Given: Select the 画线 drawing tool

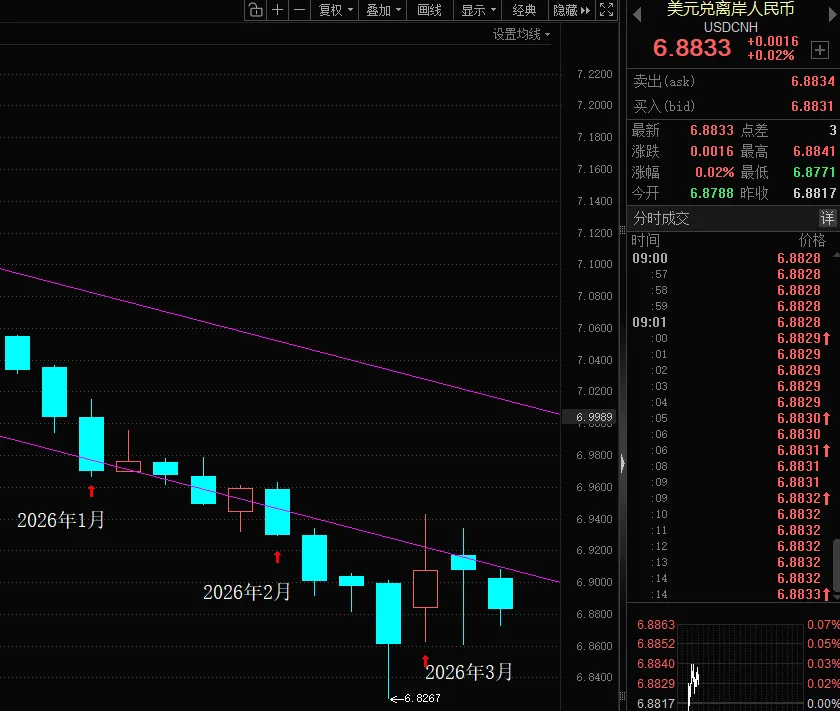Looking at the screenshot, I should [x=429, y=10].
